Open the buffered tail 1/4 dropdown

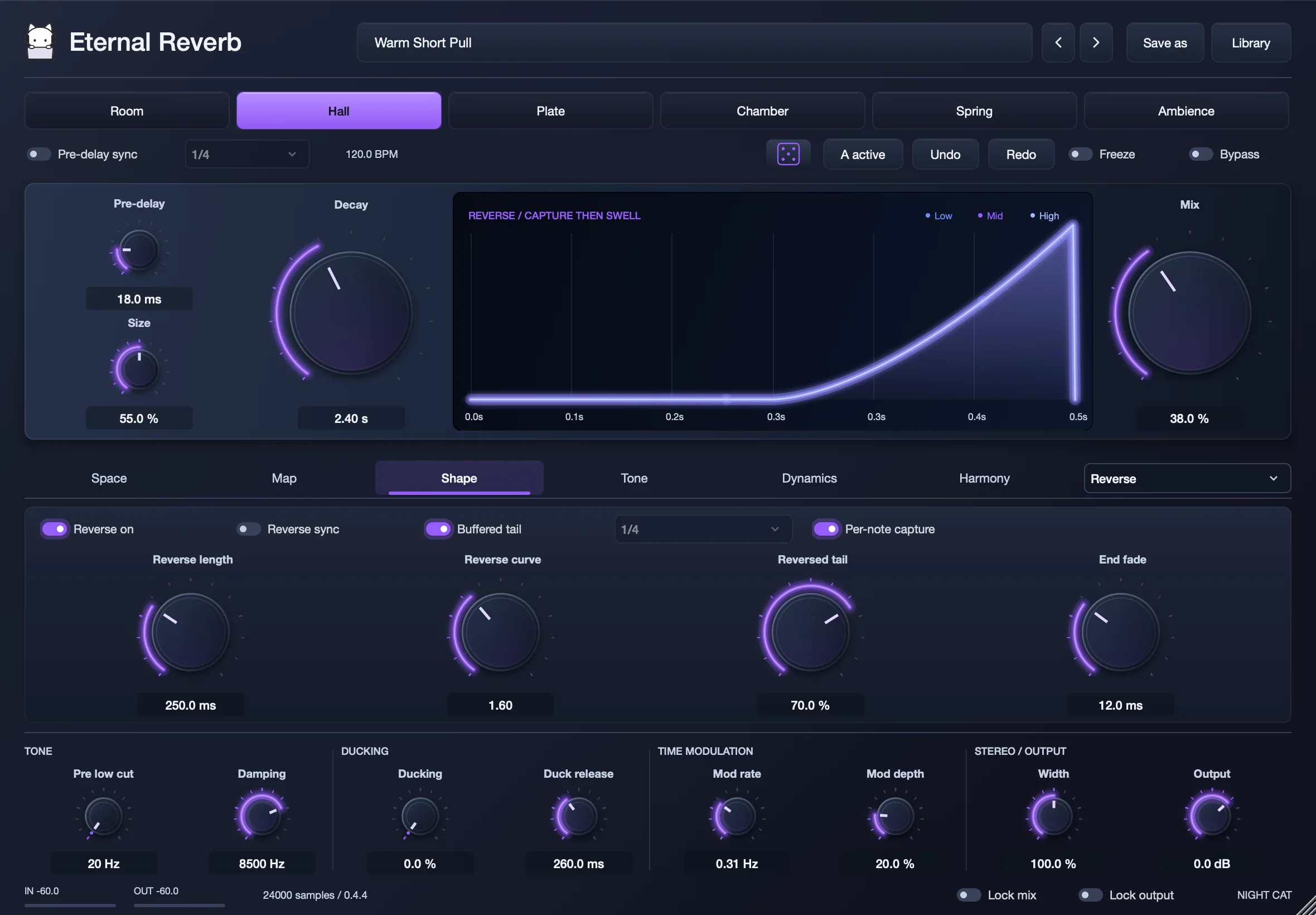pyautogui.click(x=703, y=528)
